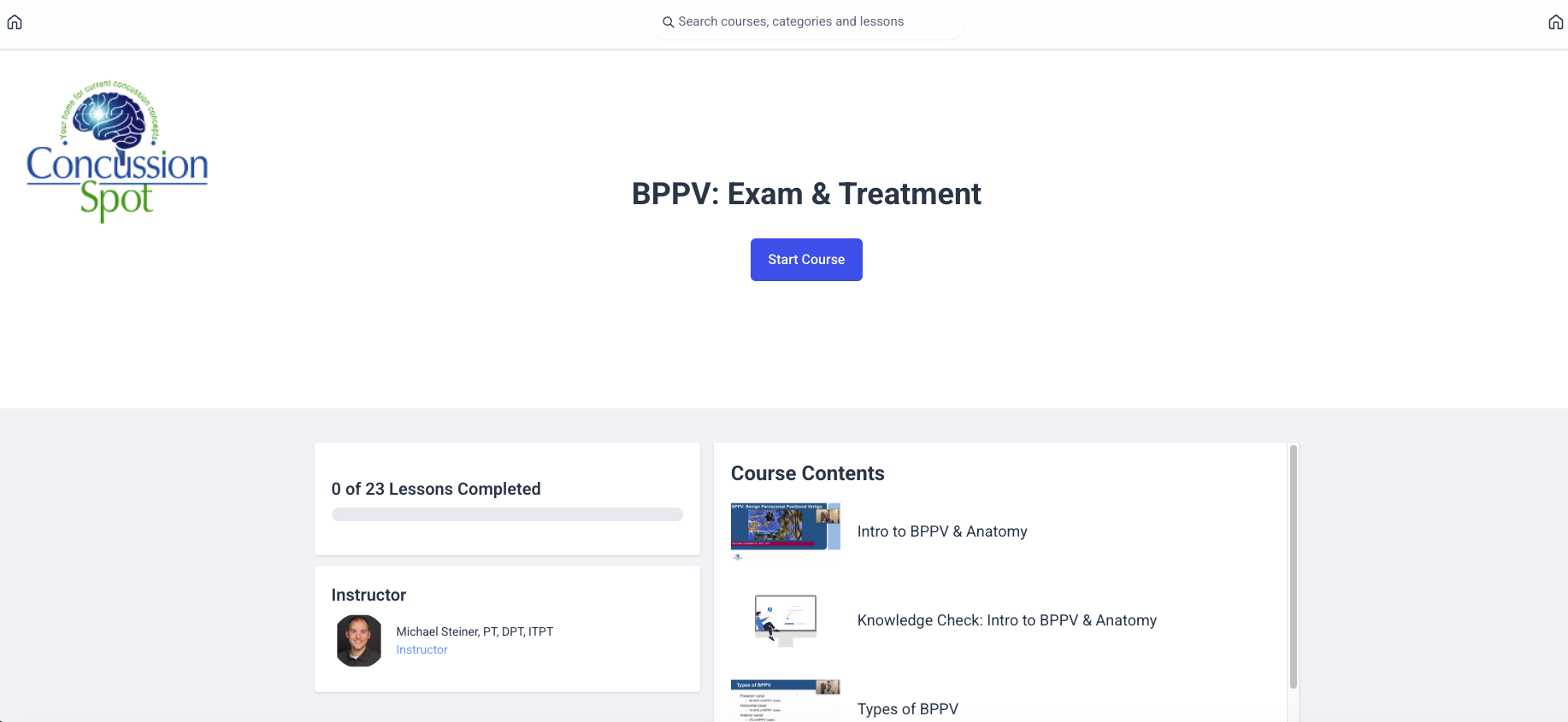
Task: Open the Knowledge Check quiz illustration icon
Action: pyautogui.click(x=786, y=620)
